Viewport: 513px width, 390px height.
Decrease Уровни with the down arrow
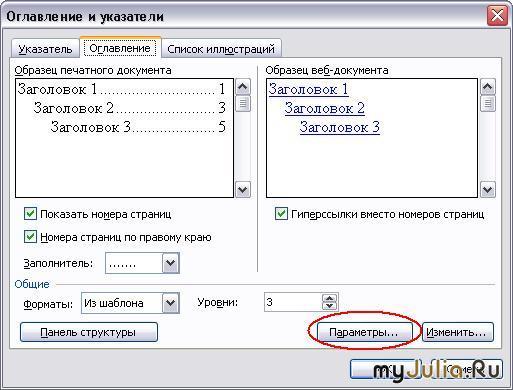click(x=330, y=306)
